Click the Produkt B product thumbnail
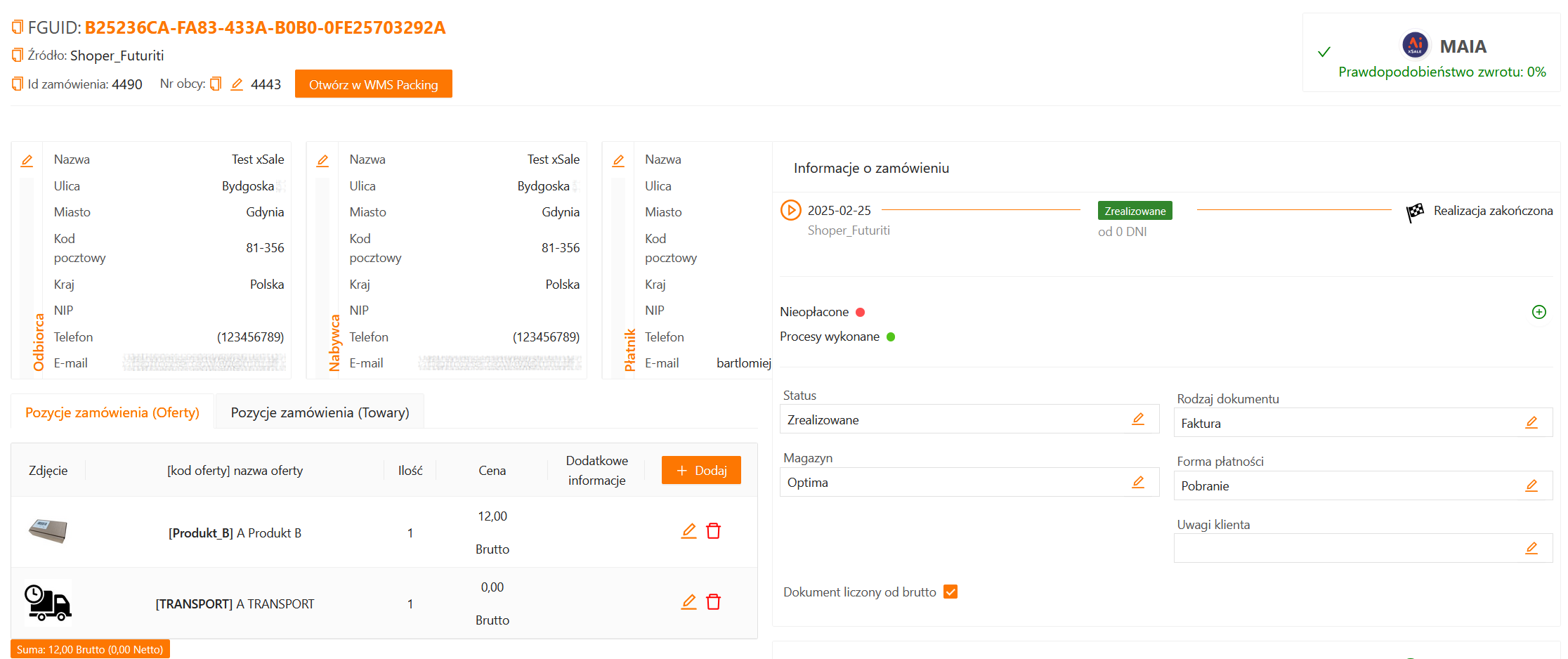Screen dimensions: 1568x659 pyautogui.click(x=48, y=530)
